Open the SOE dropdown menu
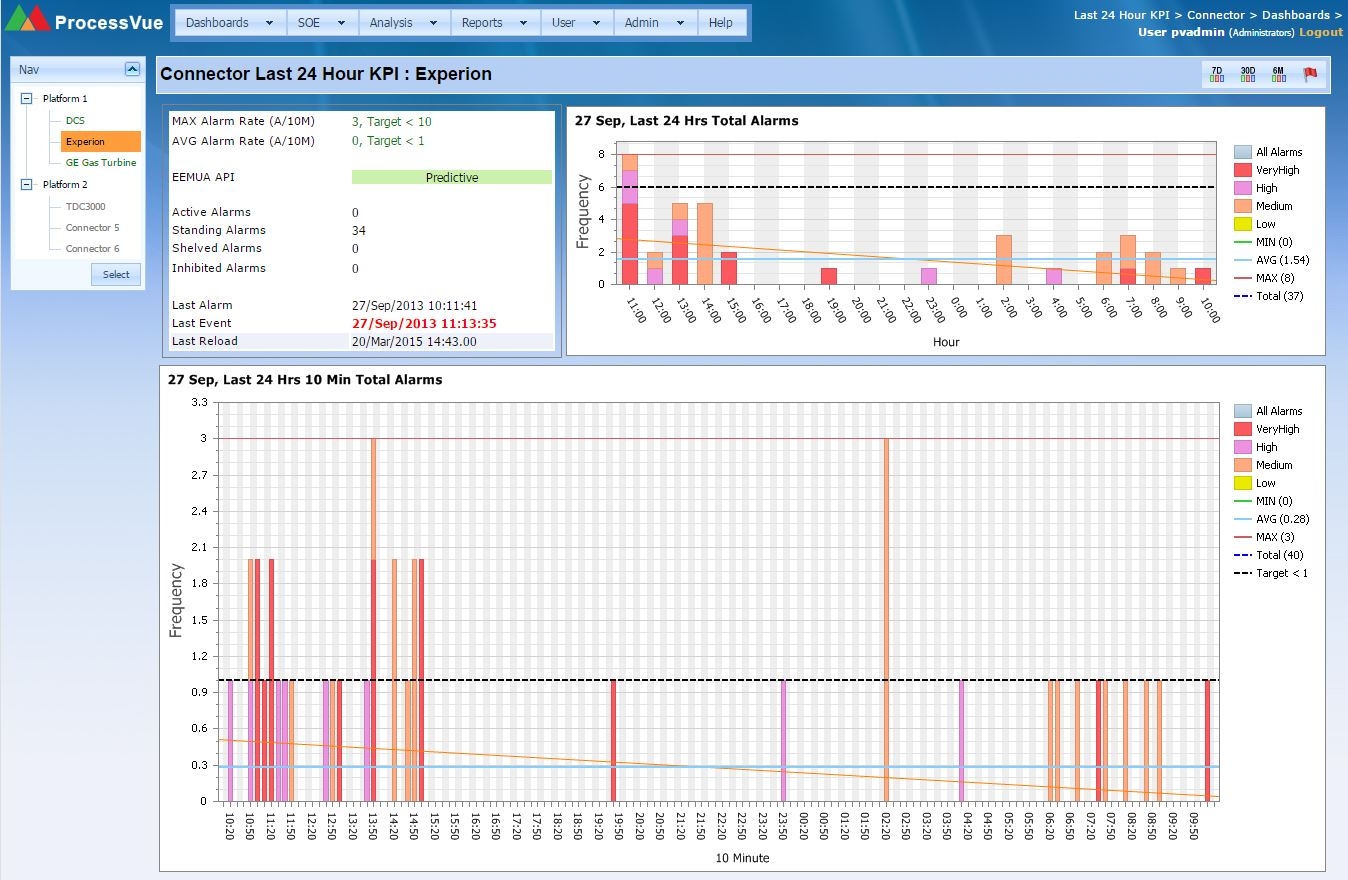Viewport: 1348px width, 880px height. 322,22
